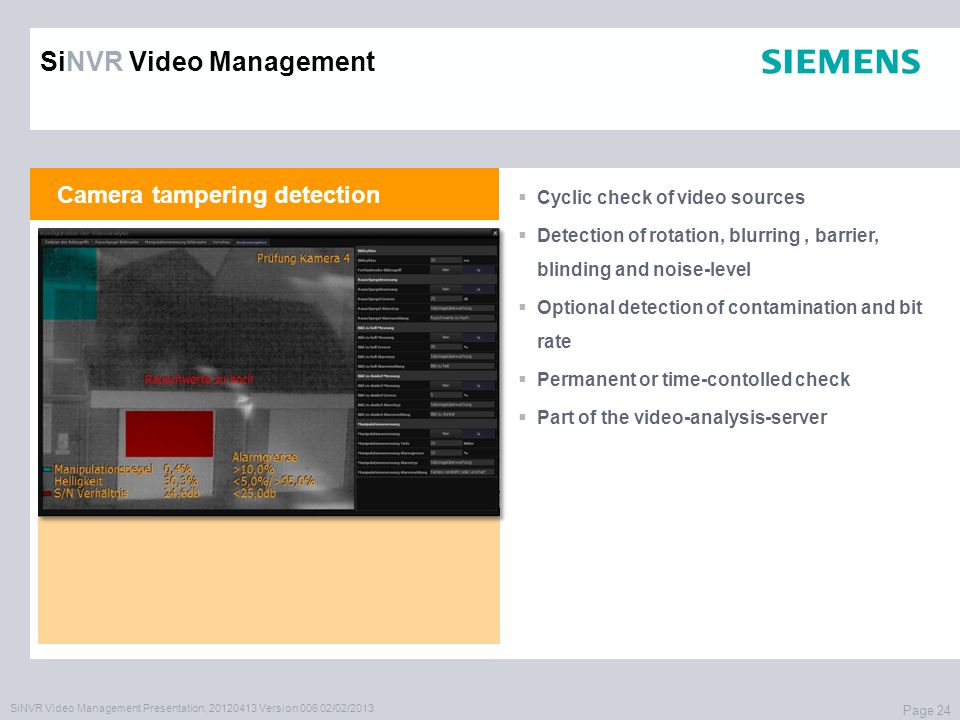Set Manipulationsmessung row to Ja
Viewport: 960px width, 720px height.
click(x=479, y=433)
